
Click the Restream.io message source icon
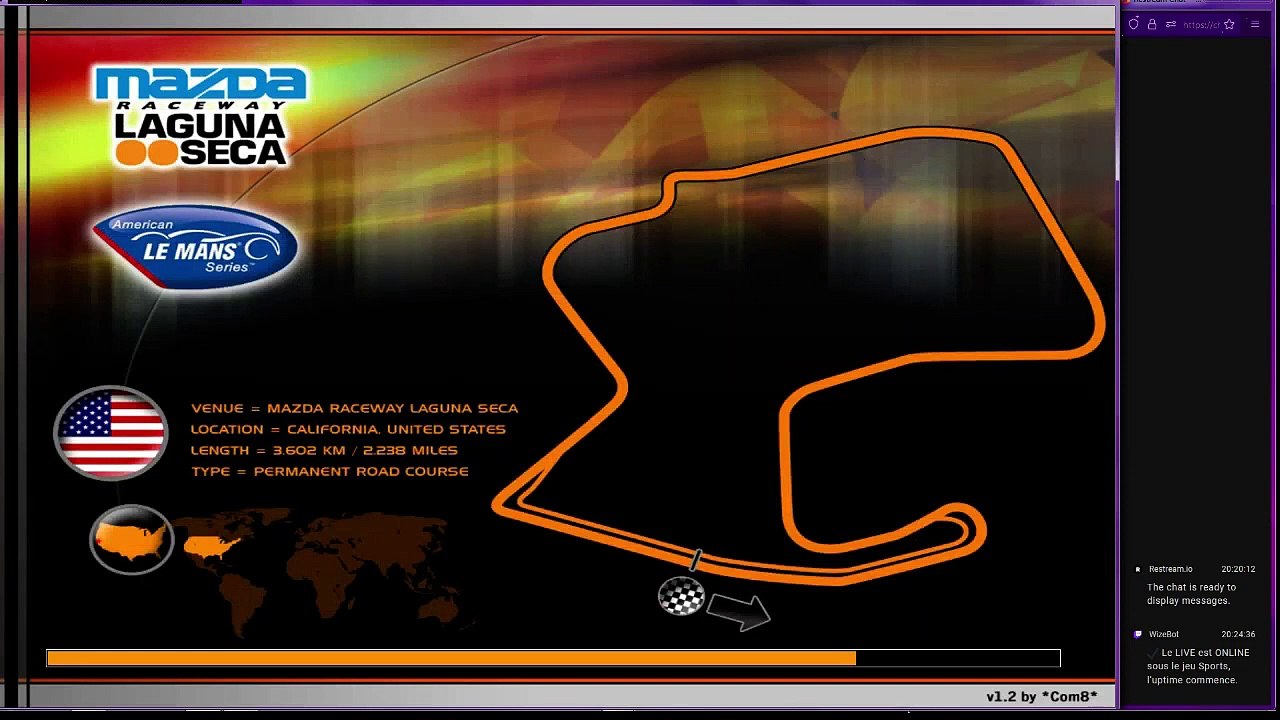1138,569
